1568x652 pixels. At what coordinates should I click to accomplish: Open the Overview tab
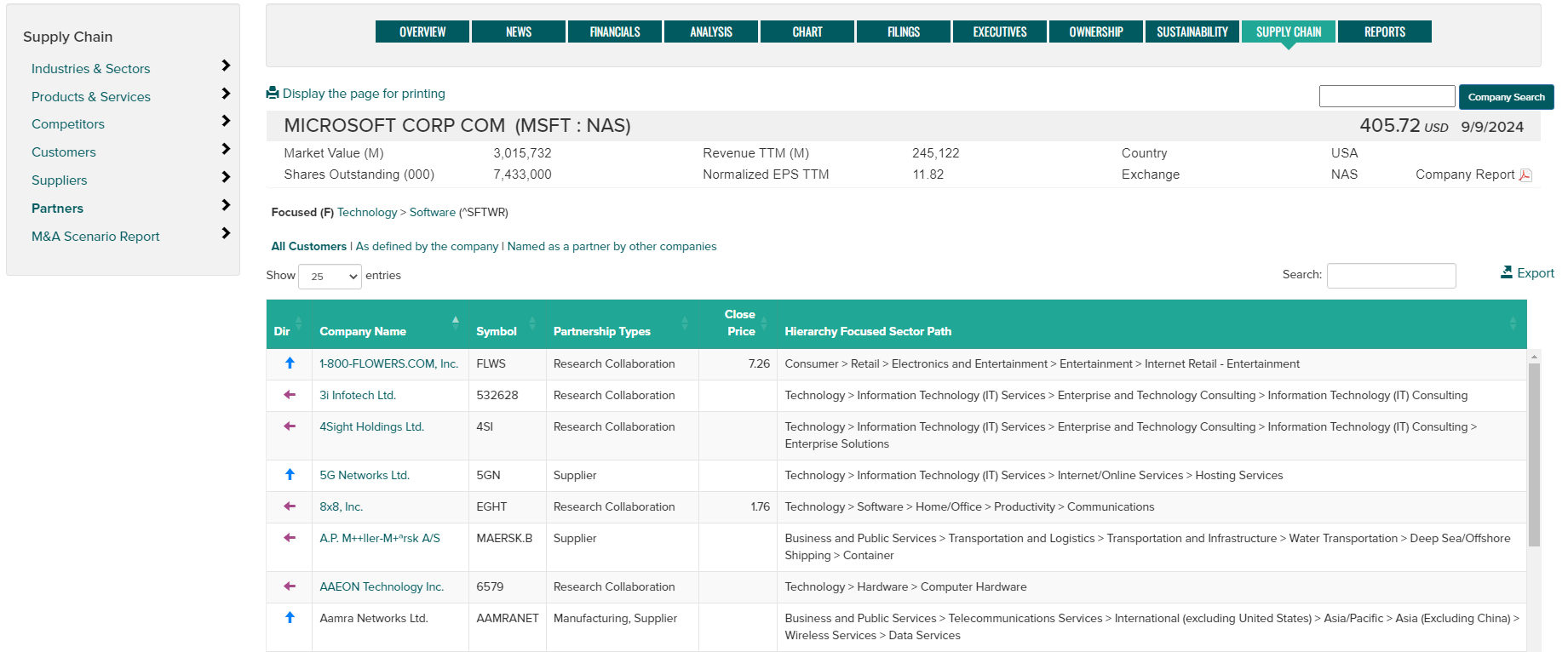[x=422, y=31]
